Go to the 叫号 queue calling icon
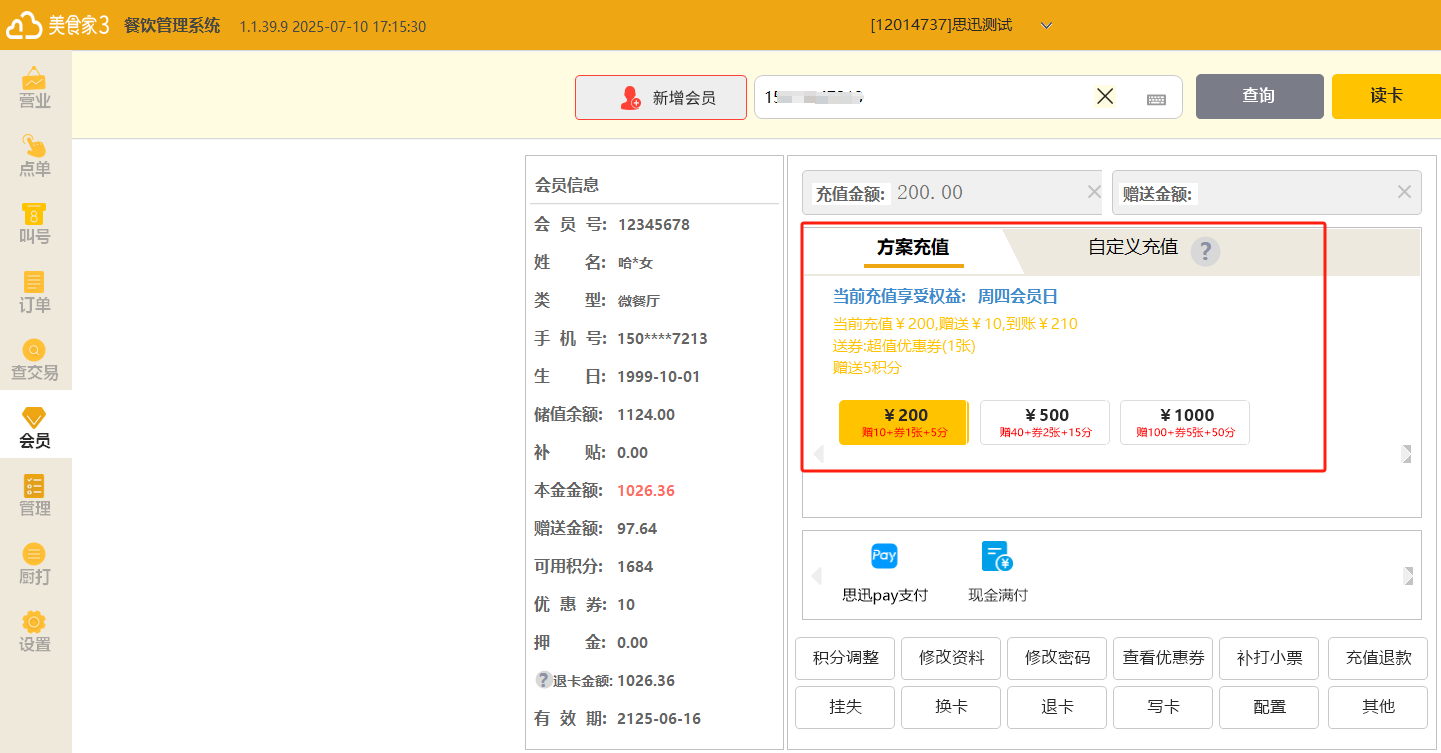 point(35,224)
